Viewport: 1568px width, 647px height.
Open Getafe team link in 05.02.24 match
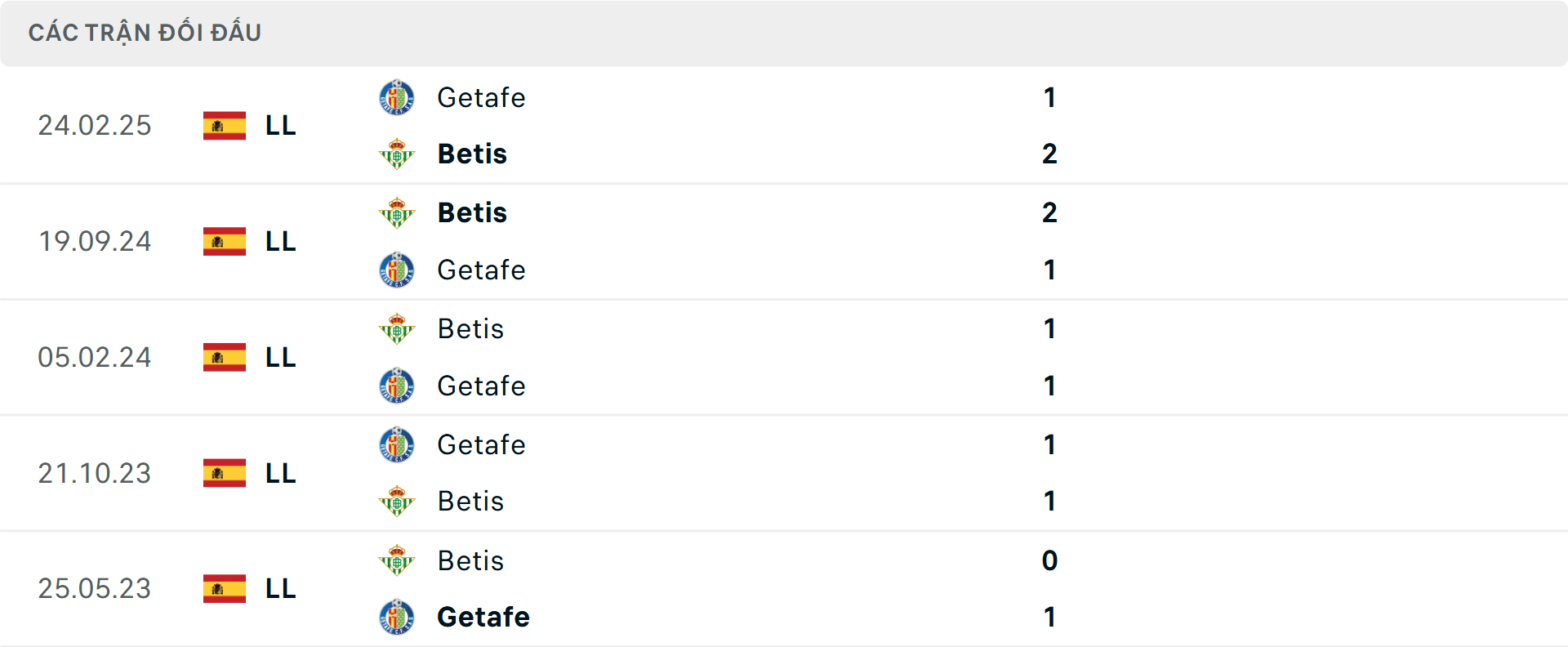tap(481, 386)
